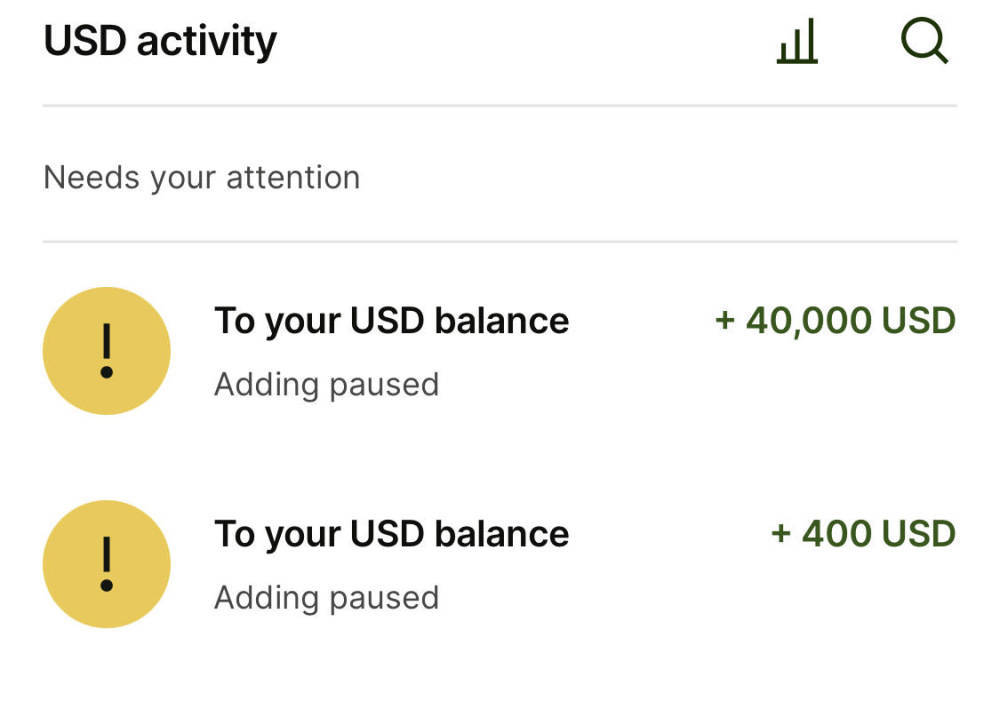
Task: Click yellow warning icon beside 400 USD transaction
Action: (x=106, y=564)
